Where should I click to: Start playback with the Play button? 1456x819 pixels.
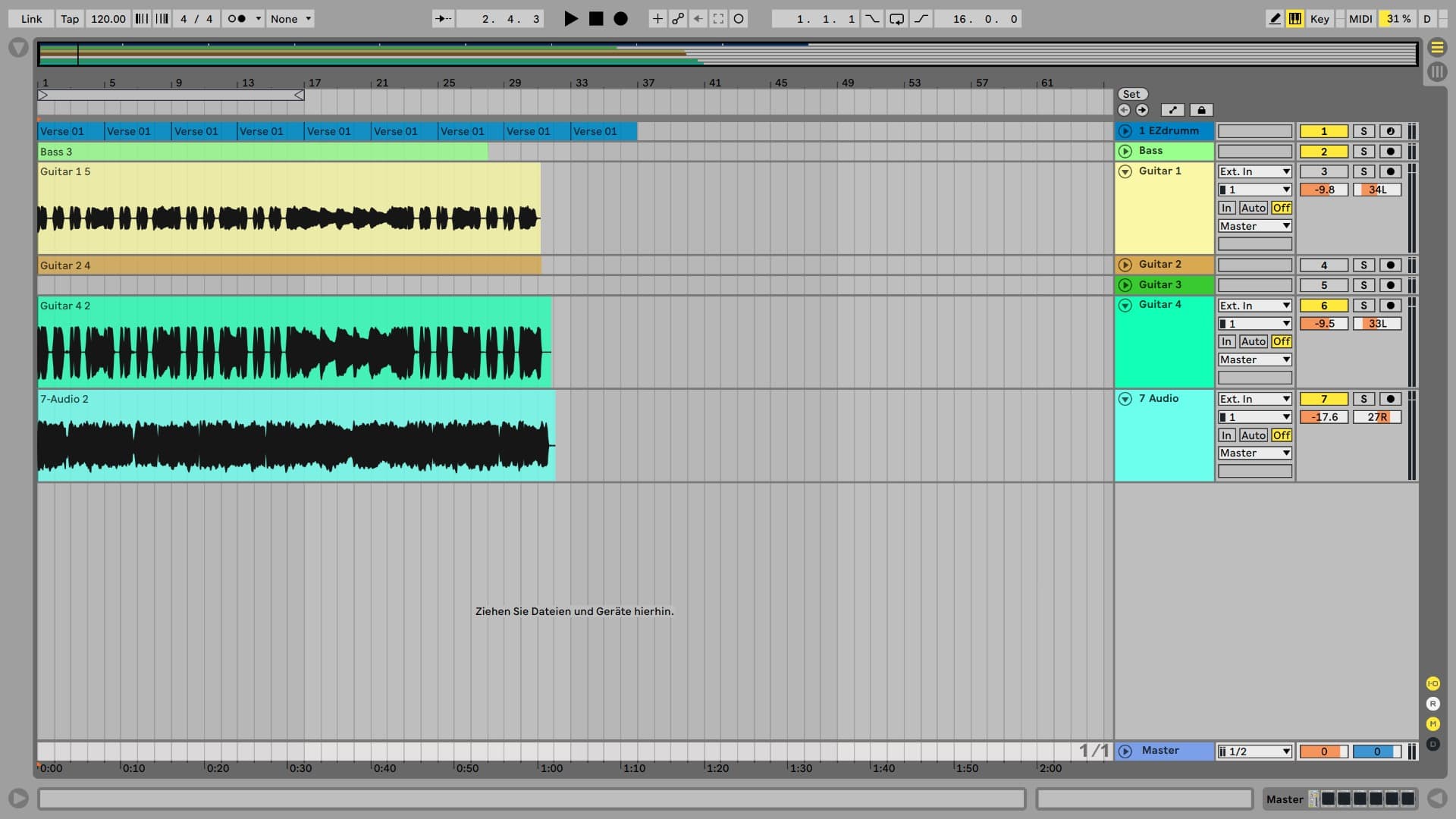[571, 19]
